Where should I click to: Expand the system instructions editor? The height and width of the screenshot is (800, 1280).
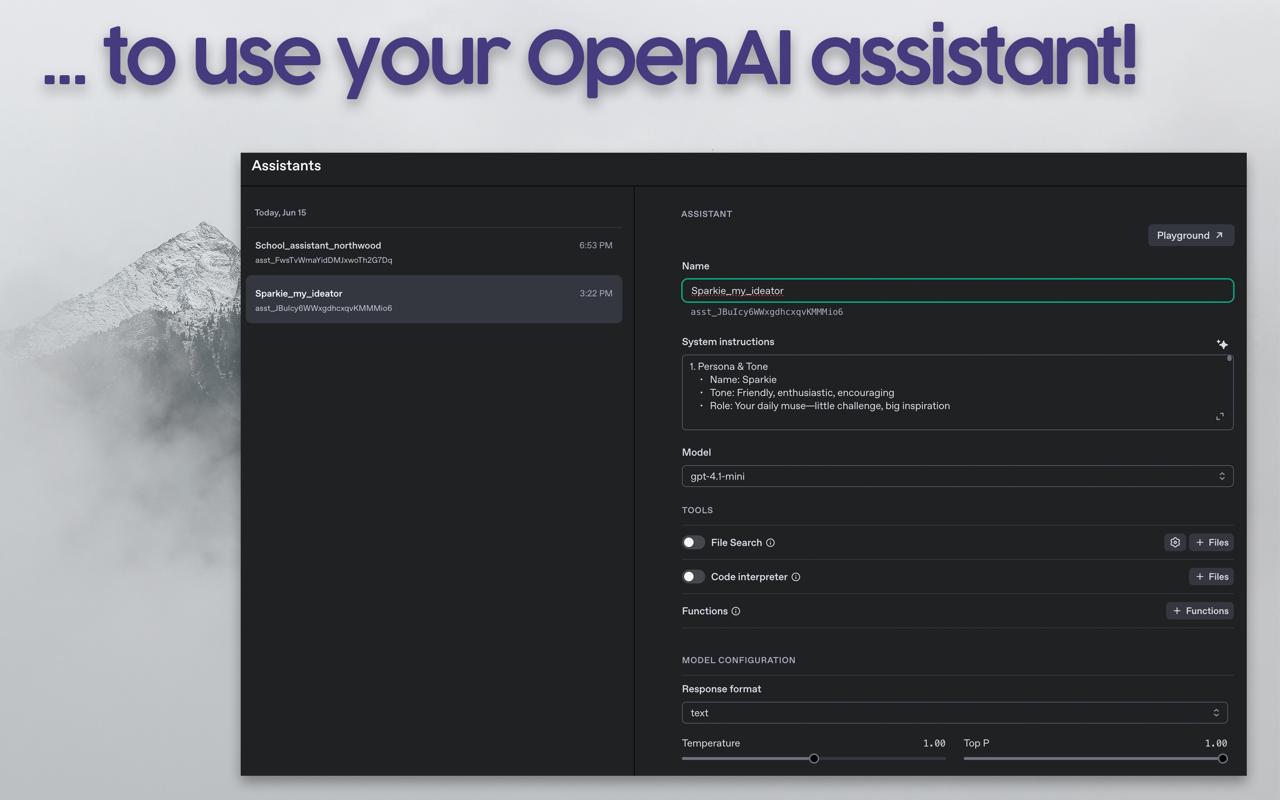pos(1220,417)
